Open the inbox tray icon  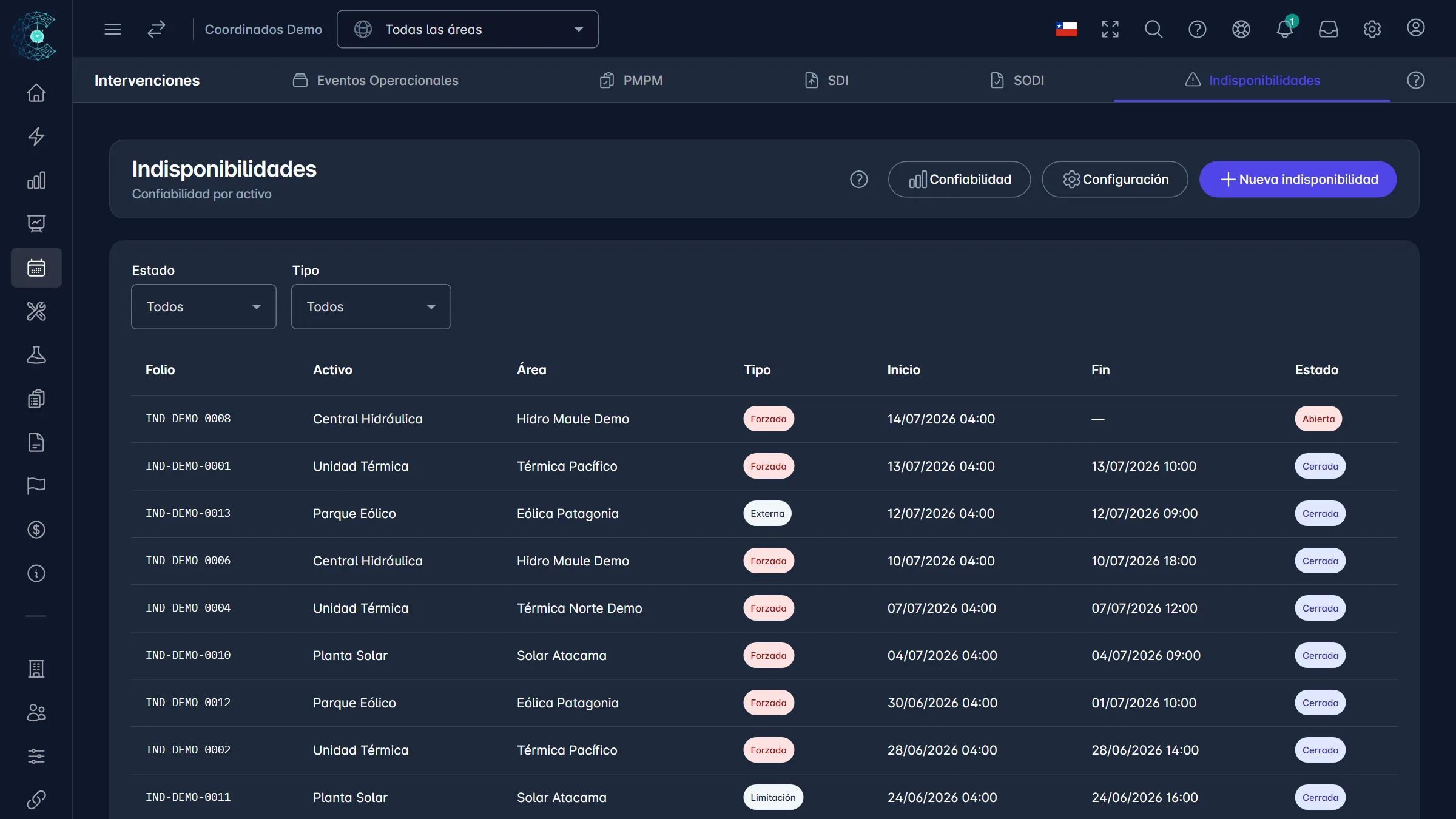(1329, 29)
